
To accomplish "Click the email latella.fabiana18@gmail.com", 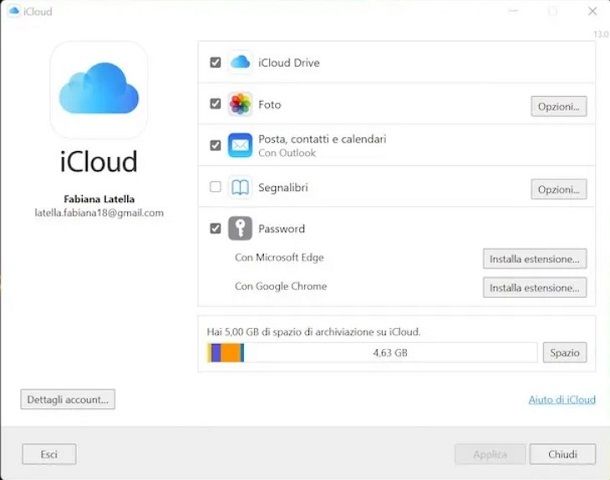I will pyautogui.click(x=99, y=213).
